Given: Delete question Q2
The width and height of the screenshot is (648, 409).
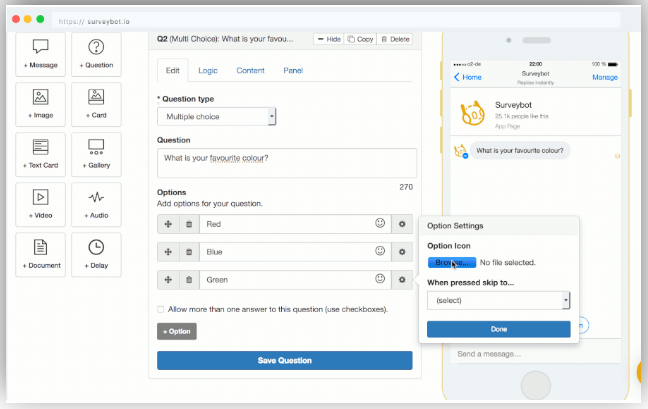Looking at the screenshot, I should [x=395, y=39].
